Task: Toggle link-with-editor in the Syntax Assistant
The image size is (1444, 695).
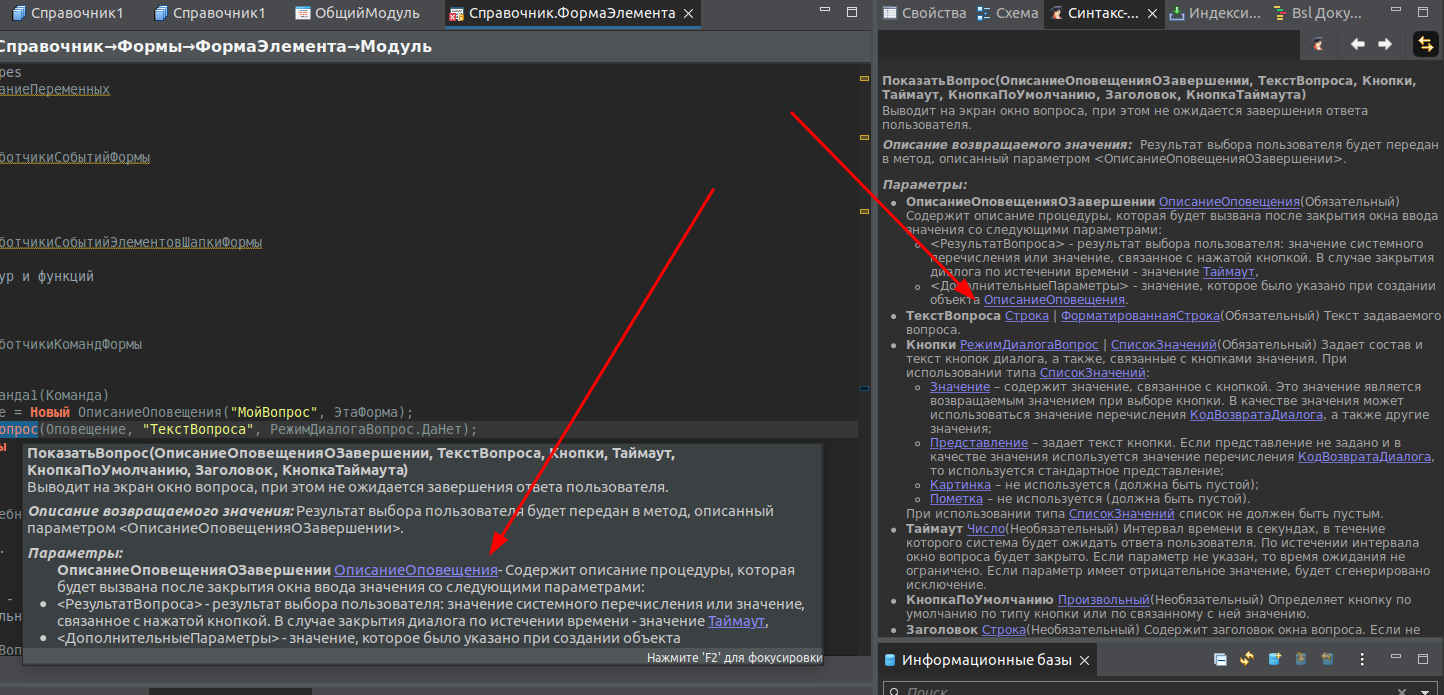Action: point(1426,44)
